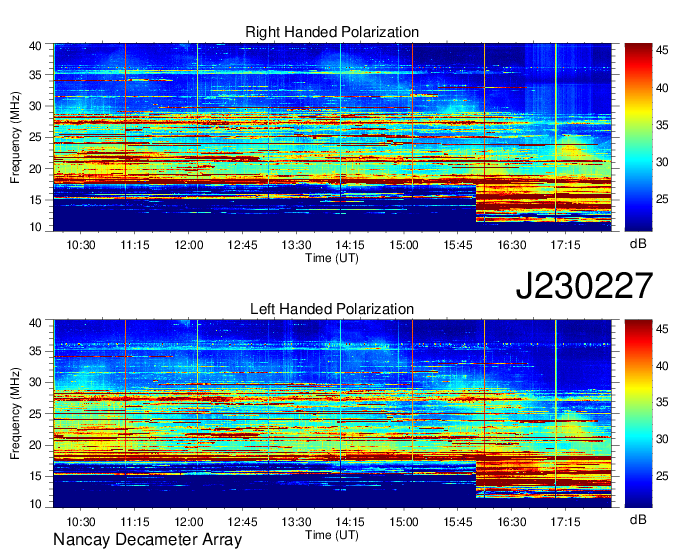Click the 13:30 tick label on bottom plot
The height and width of the screenshot is (552, 680).
[296, 522]
